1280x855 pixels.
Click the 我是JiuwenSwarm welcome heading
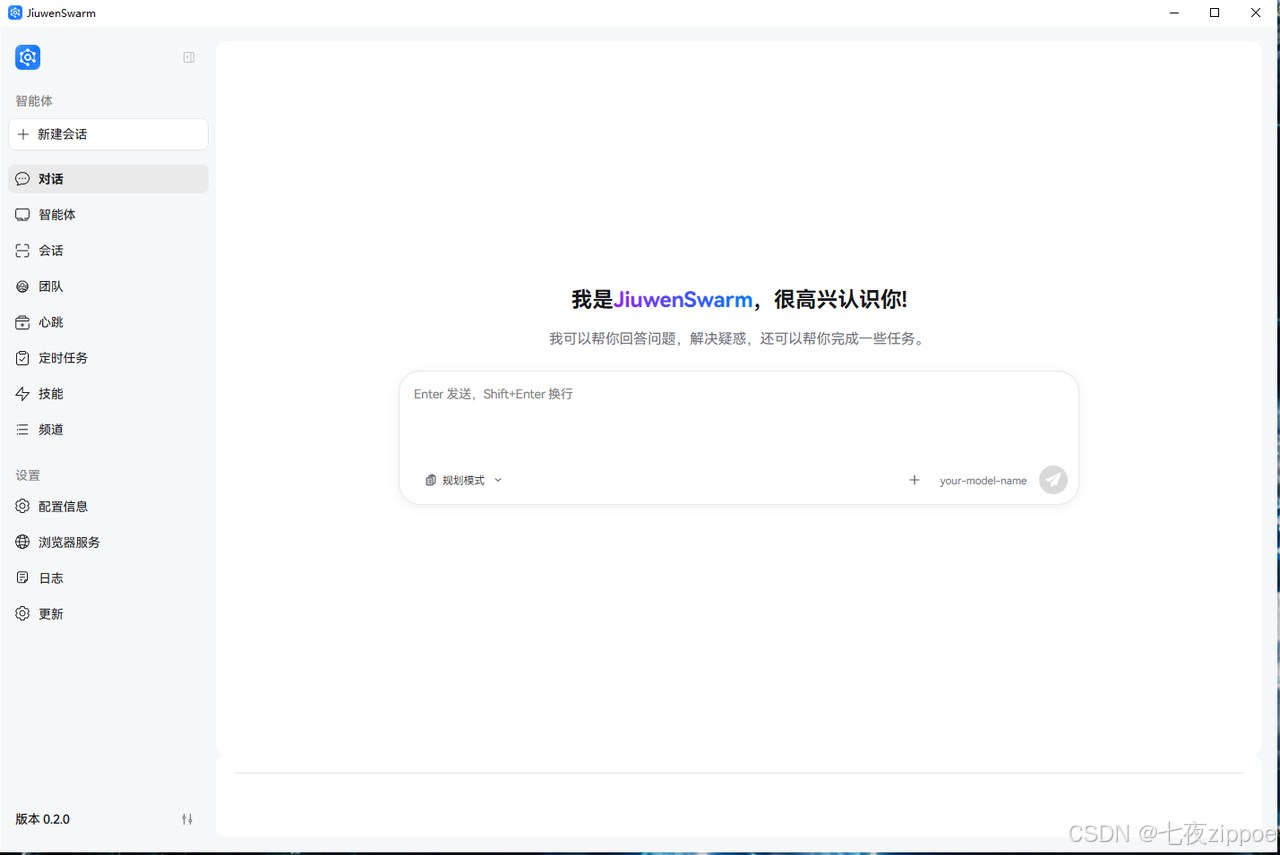tap(739, 299)
